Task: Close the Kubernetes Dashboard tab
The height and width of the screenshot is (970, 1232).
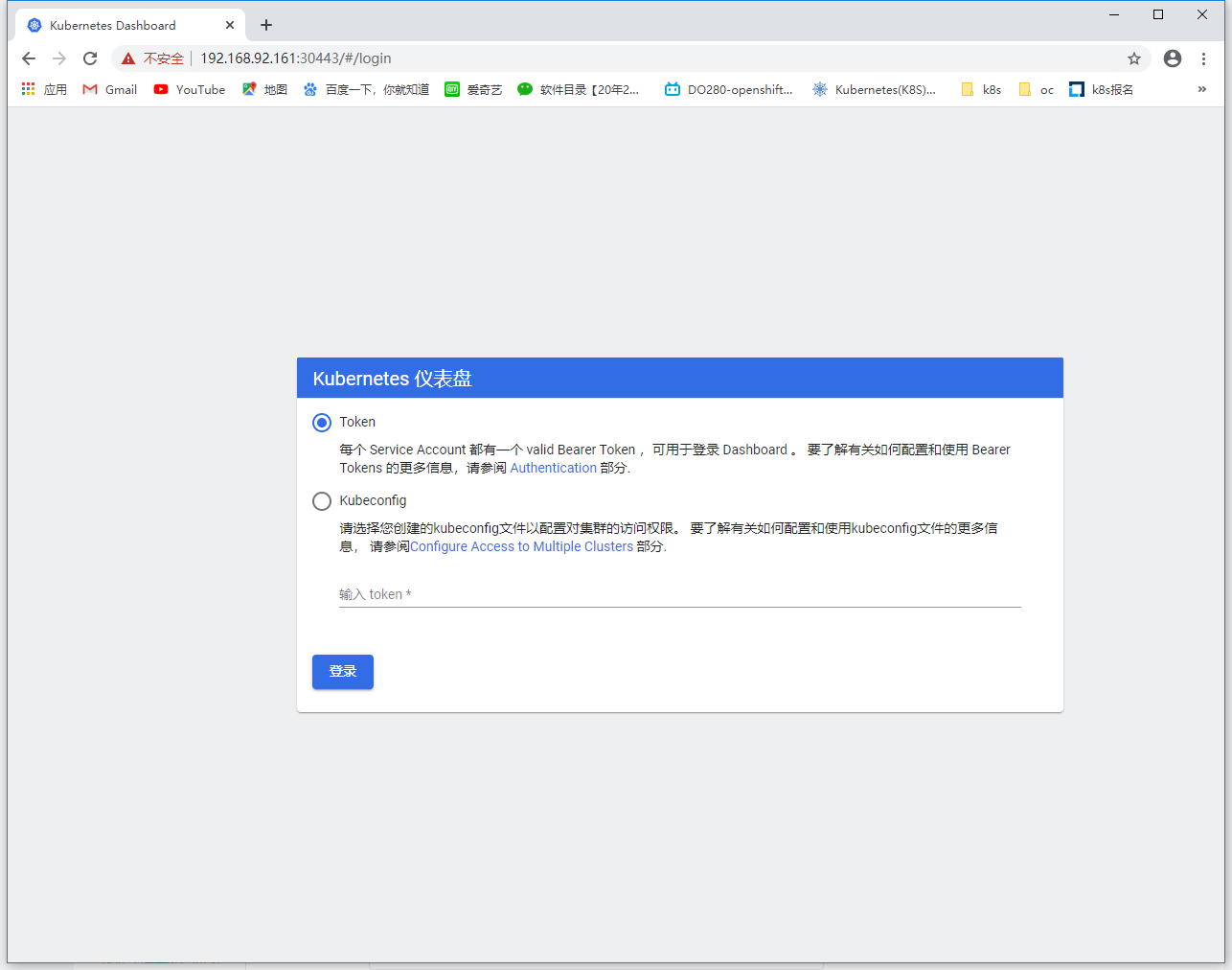Action: 230,25
